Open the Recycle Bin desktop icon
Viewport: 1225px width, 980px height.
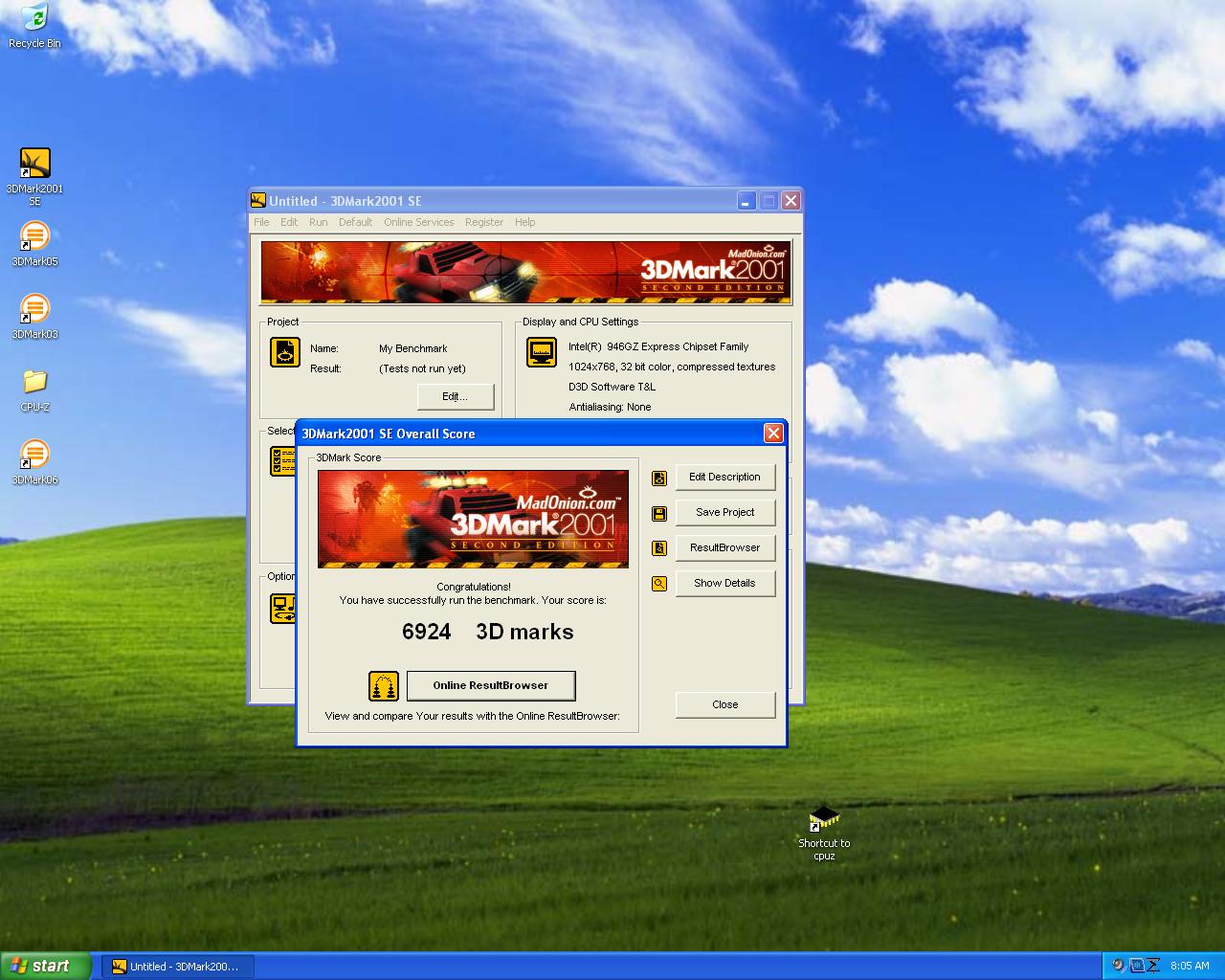point(34,25)
